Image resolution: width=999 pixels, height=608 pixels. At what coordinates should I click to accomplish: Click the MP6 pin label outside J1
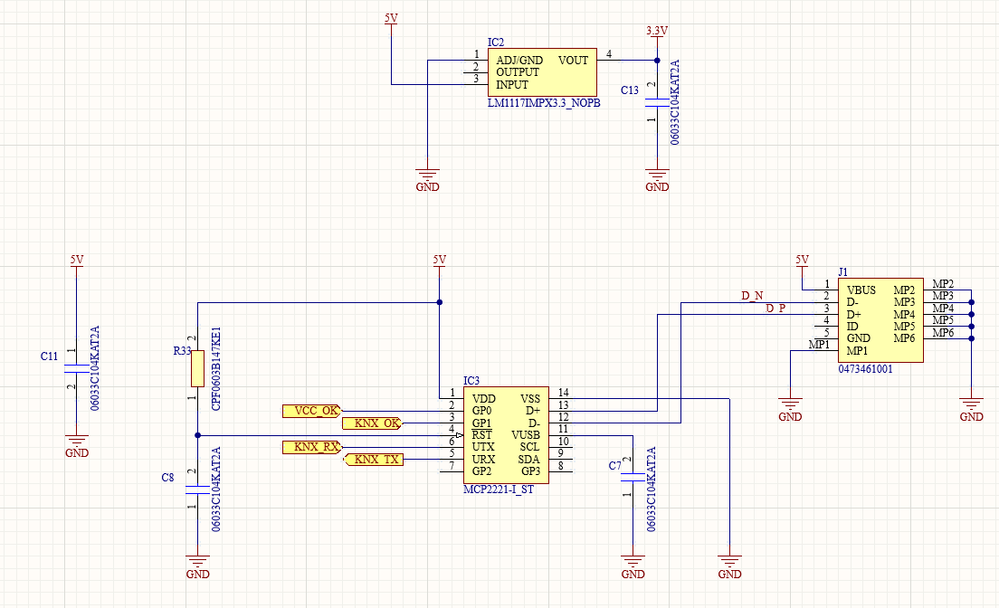click(x=943, y=333)
